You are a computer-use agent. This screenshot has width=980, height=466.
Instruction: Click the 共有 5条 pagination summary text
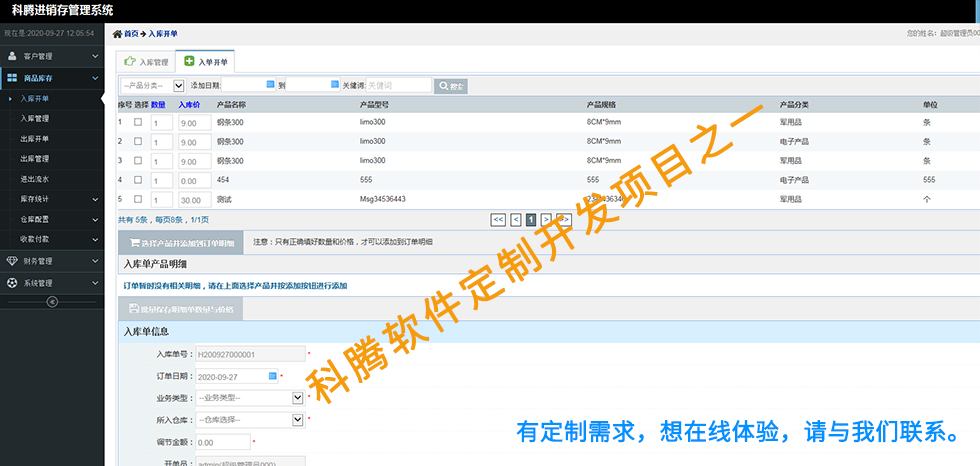click(x=163, y=220)
